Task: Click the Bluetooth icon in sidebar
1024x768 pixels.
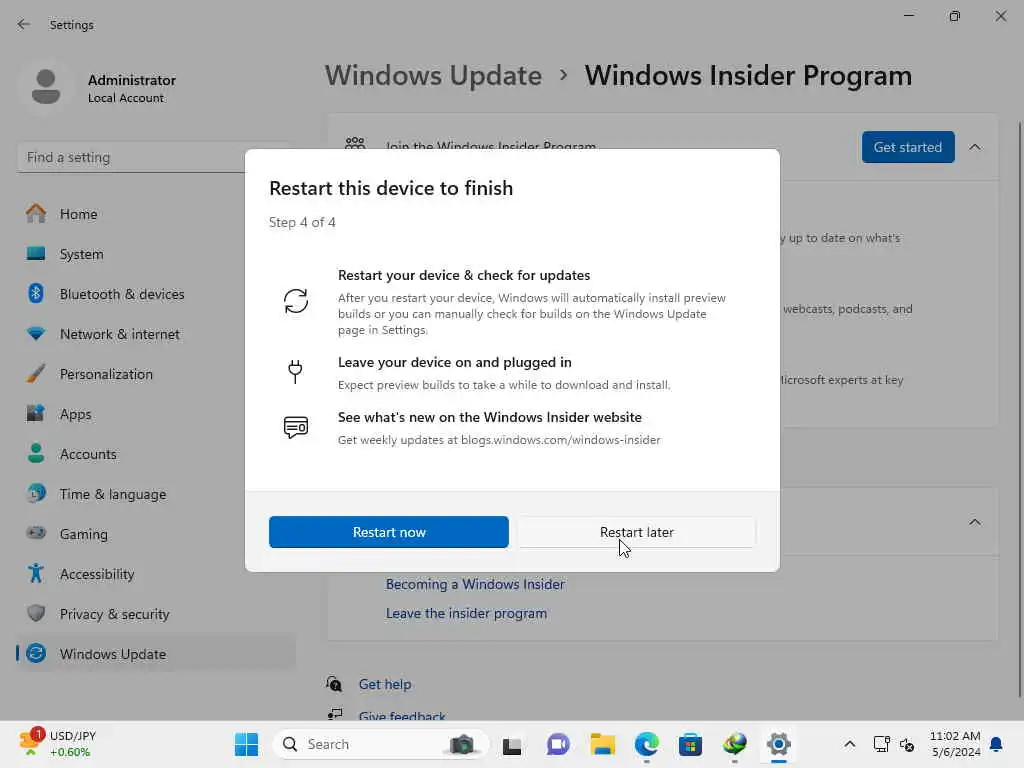Action: (36, 293)
